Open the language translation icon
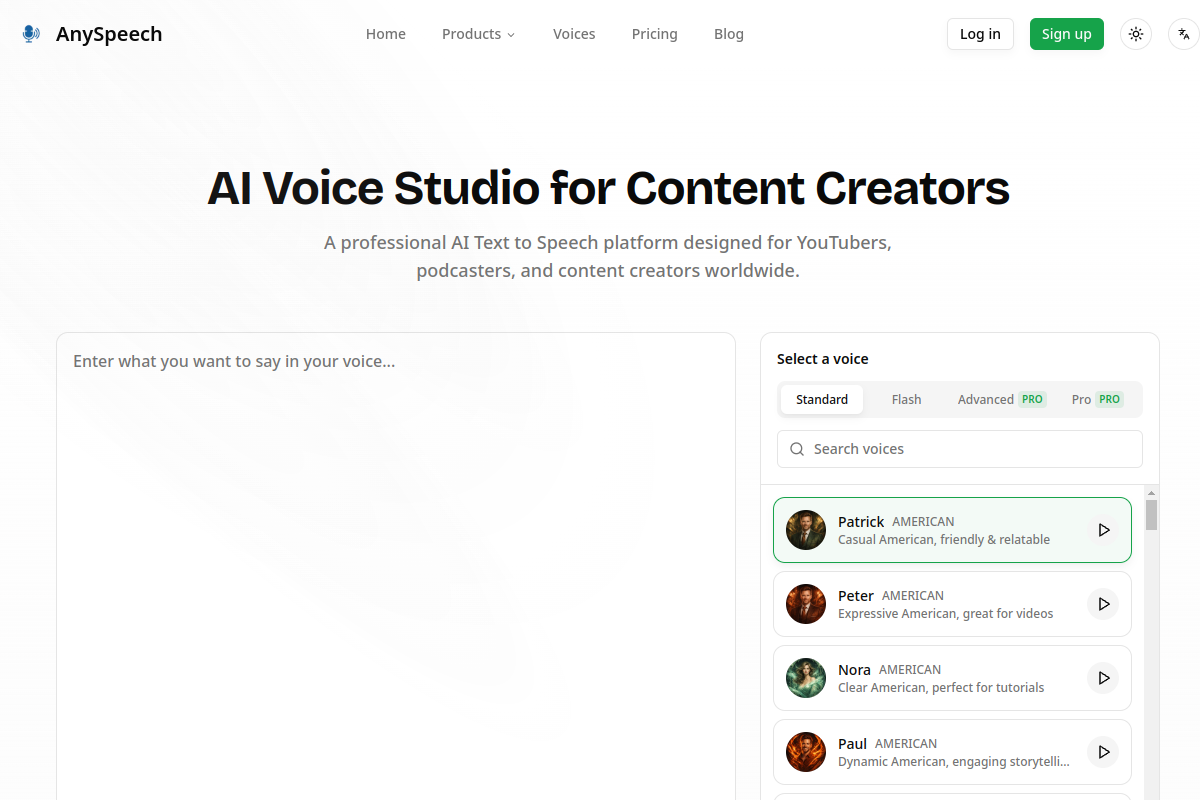The height and width of the screenshot is (800, 1200). coord(1184,34)
